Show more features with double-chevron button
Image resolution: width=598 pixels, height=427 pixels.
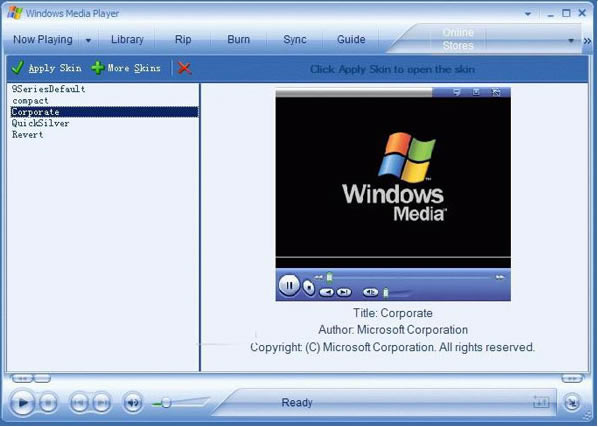(587, 41)
